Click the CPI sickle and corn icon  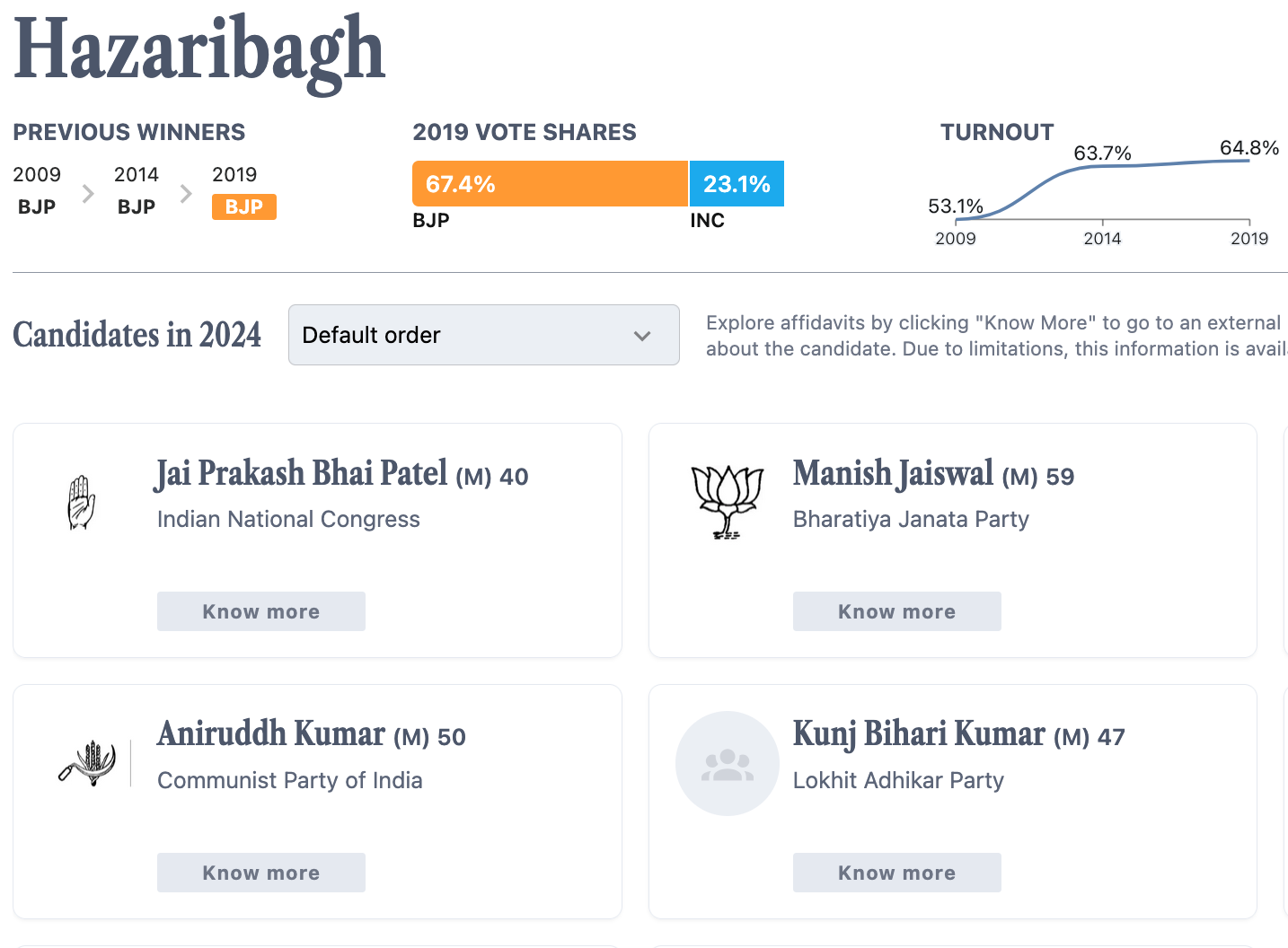[x=89, y=763]
